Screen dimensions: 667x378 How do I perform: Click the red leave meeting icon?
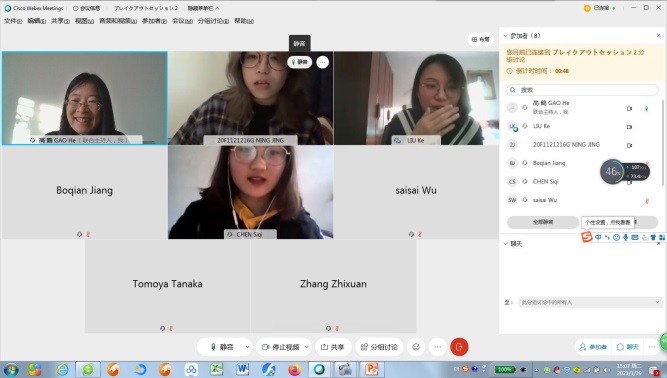(x=459, y=347)
